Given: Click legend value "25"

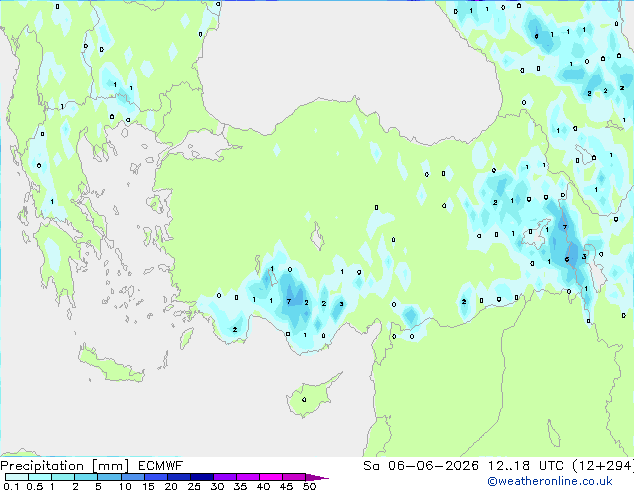Looking at the screenshot, I should [x=194, y=486].
